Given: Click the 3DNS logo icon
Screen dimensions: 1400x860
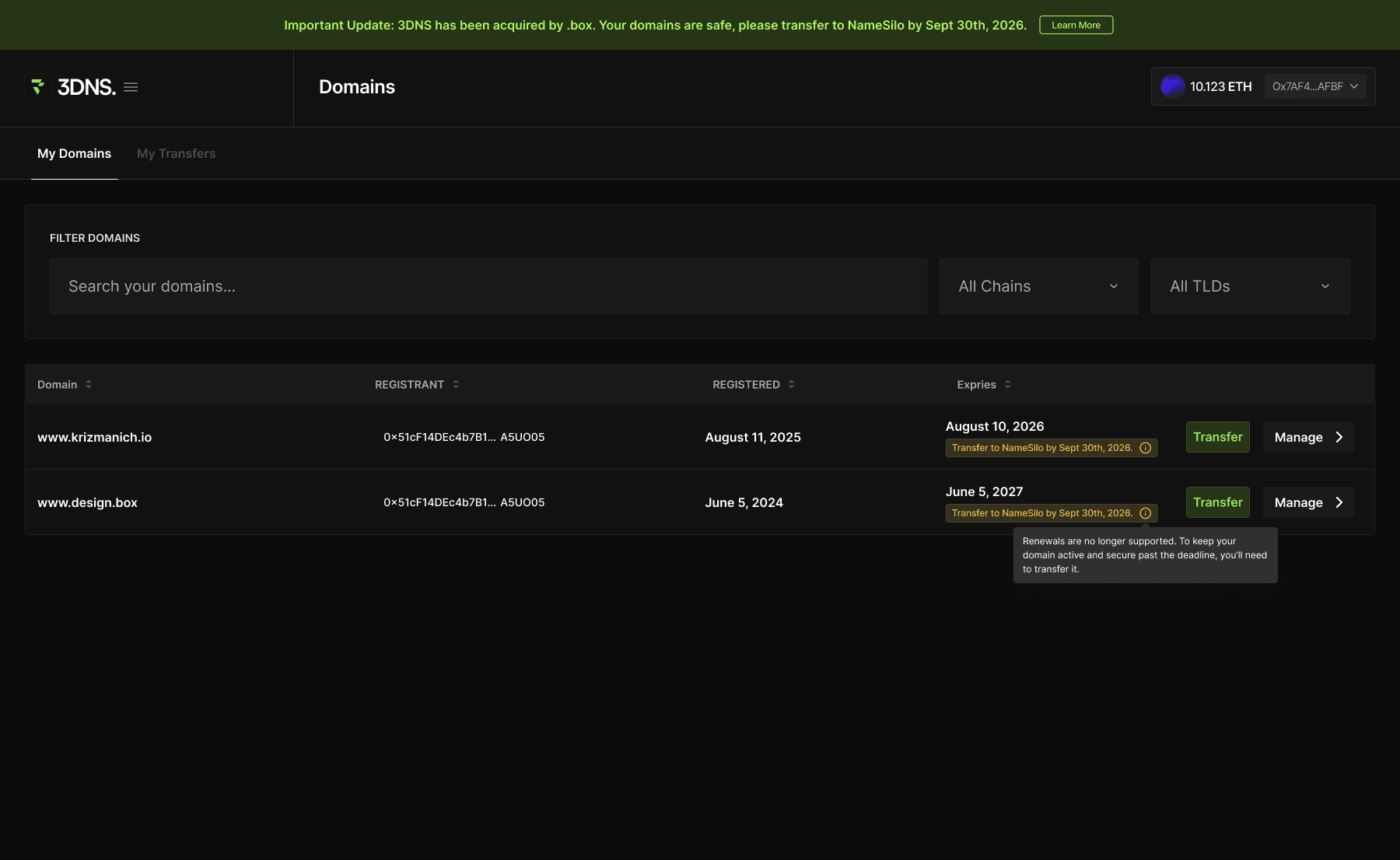Looking at the screenshot, I should point(37,87).
